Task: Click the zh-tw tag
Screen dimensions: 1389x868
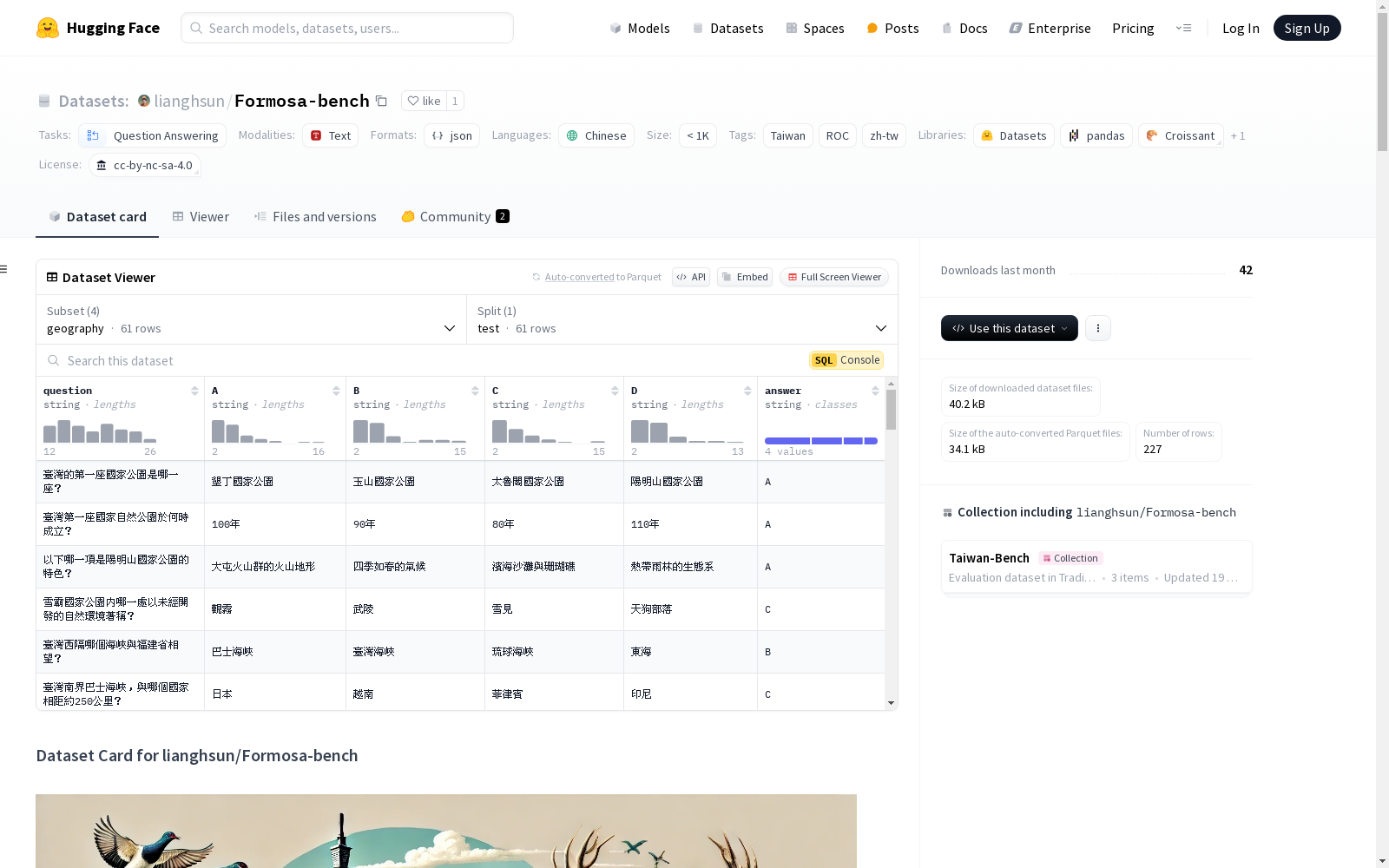Action: pyautogui.click(x=884, y=135)
